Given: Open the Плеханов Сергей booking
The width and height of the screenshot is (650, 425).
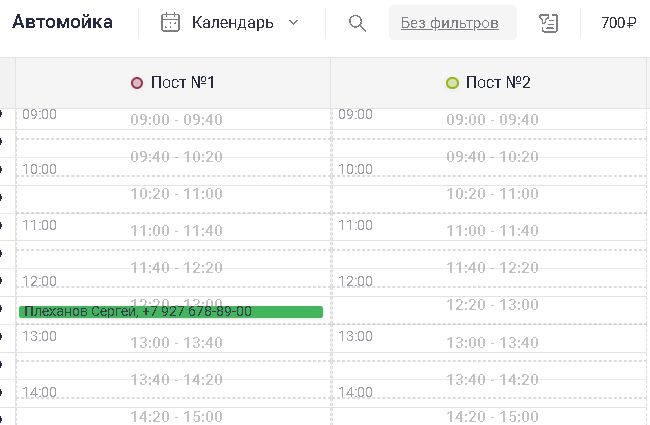Looking at the screenshot, I should [x=170, y=312].
